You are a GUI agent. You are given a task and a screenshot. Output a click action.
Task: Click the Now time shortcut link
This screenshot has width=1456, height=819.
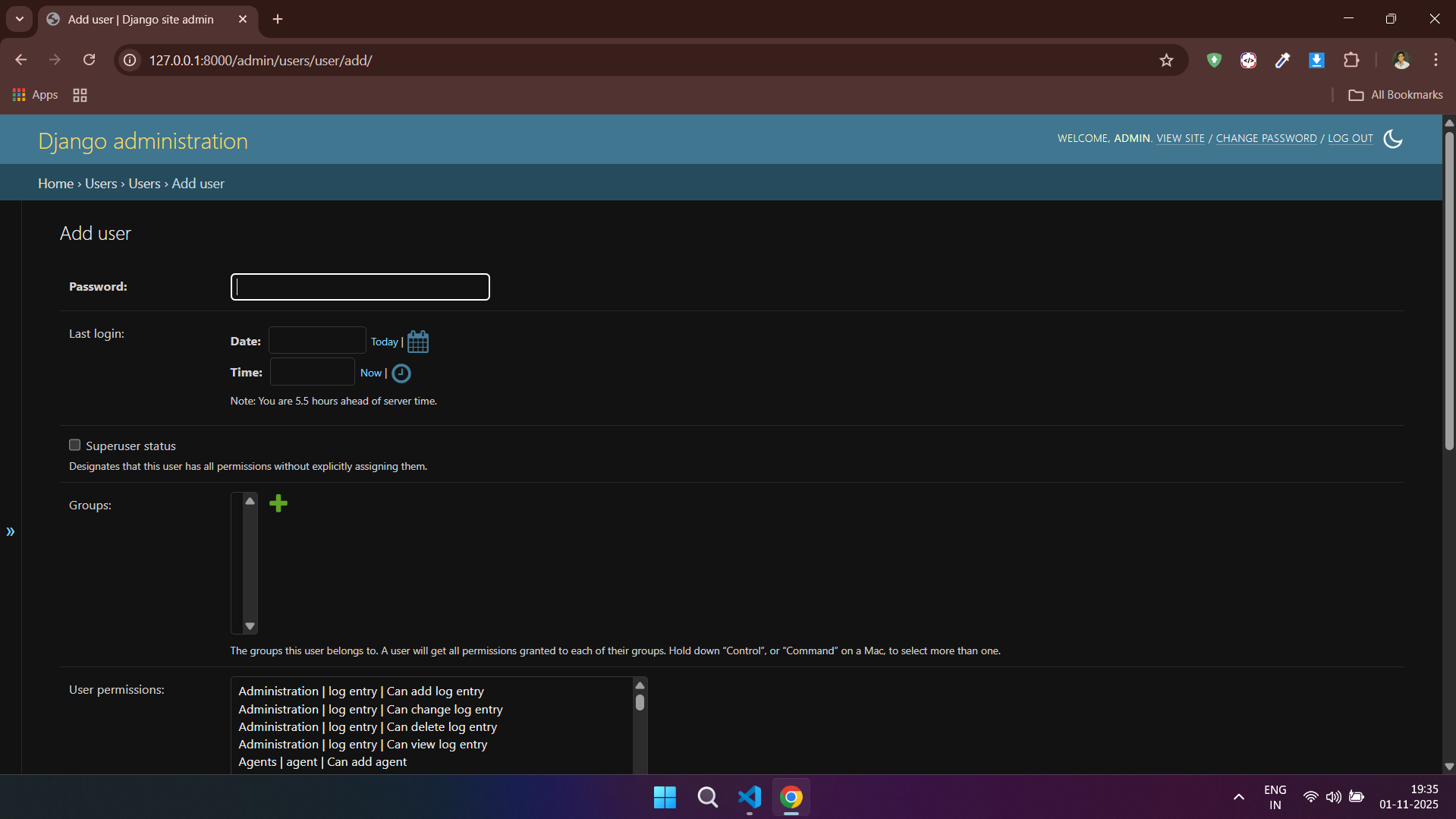click(x=371, y=373)
